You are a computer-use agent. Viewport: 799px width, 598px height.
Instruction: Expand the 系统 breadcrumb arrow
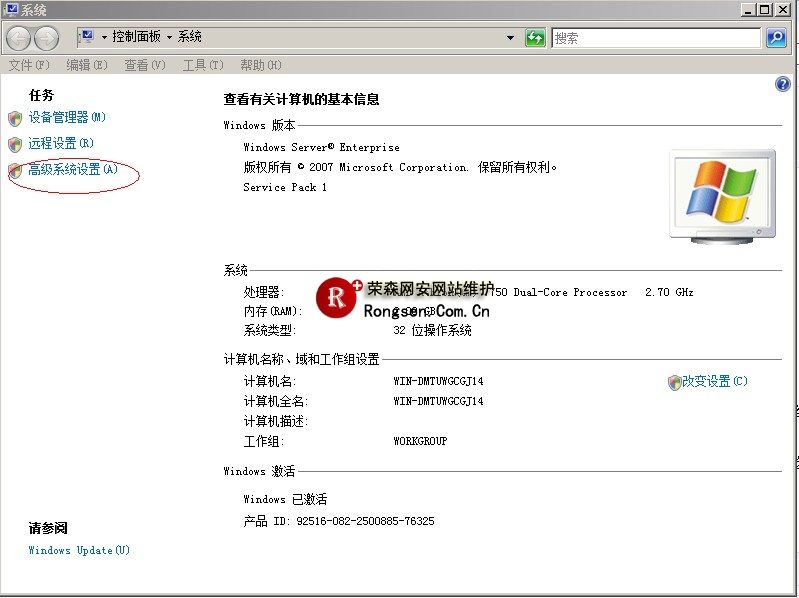click(169, 37)
